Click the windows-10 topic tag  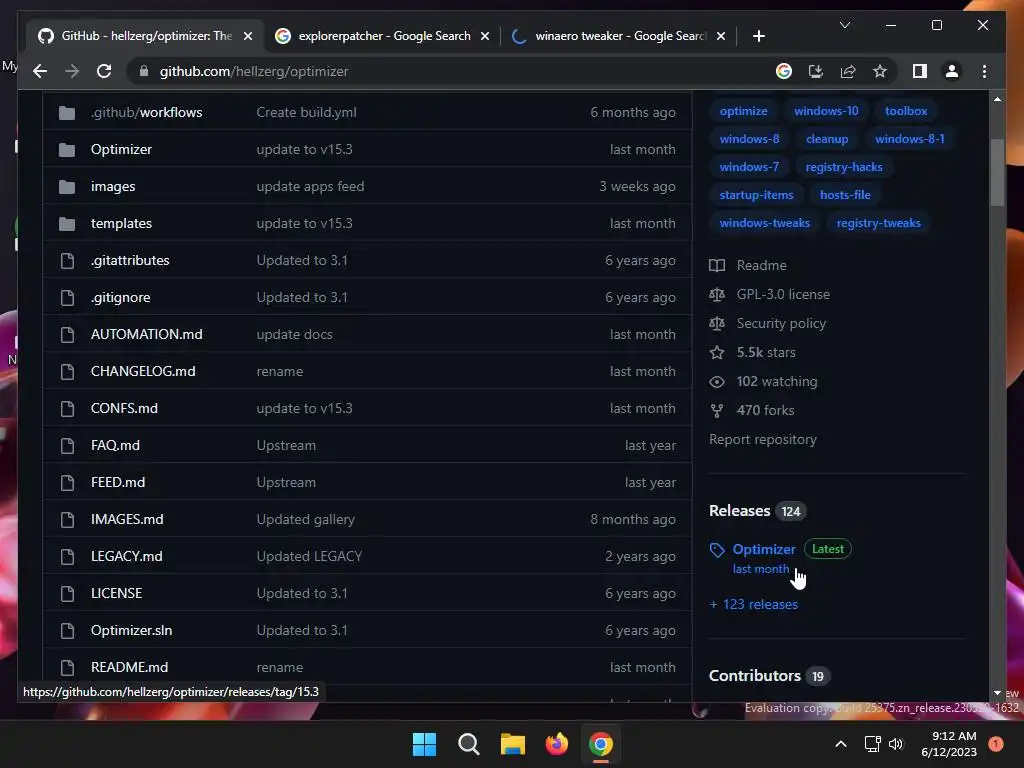click(826, 111)
